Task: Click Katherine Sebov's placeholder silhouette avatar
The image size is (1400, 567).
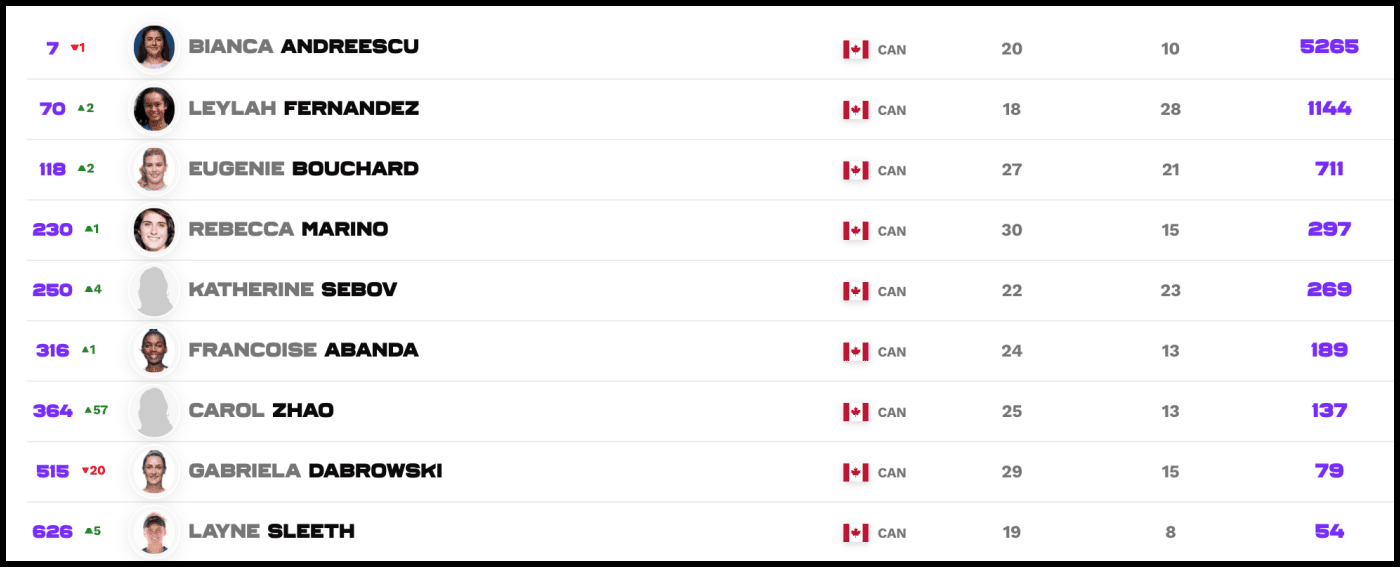Action: tap(154, 290)
